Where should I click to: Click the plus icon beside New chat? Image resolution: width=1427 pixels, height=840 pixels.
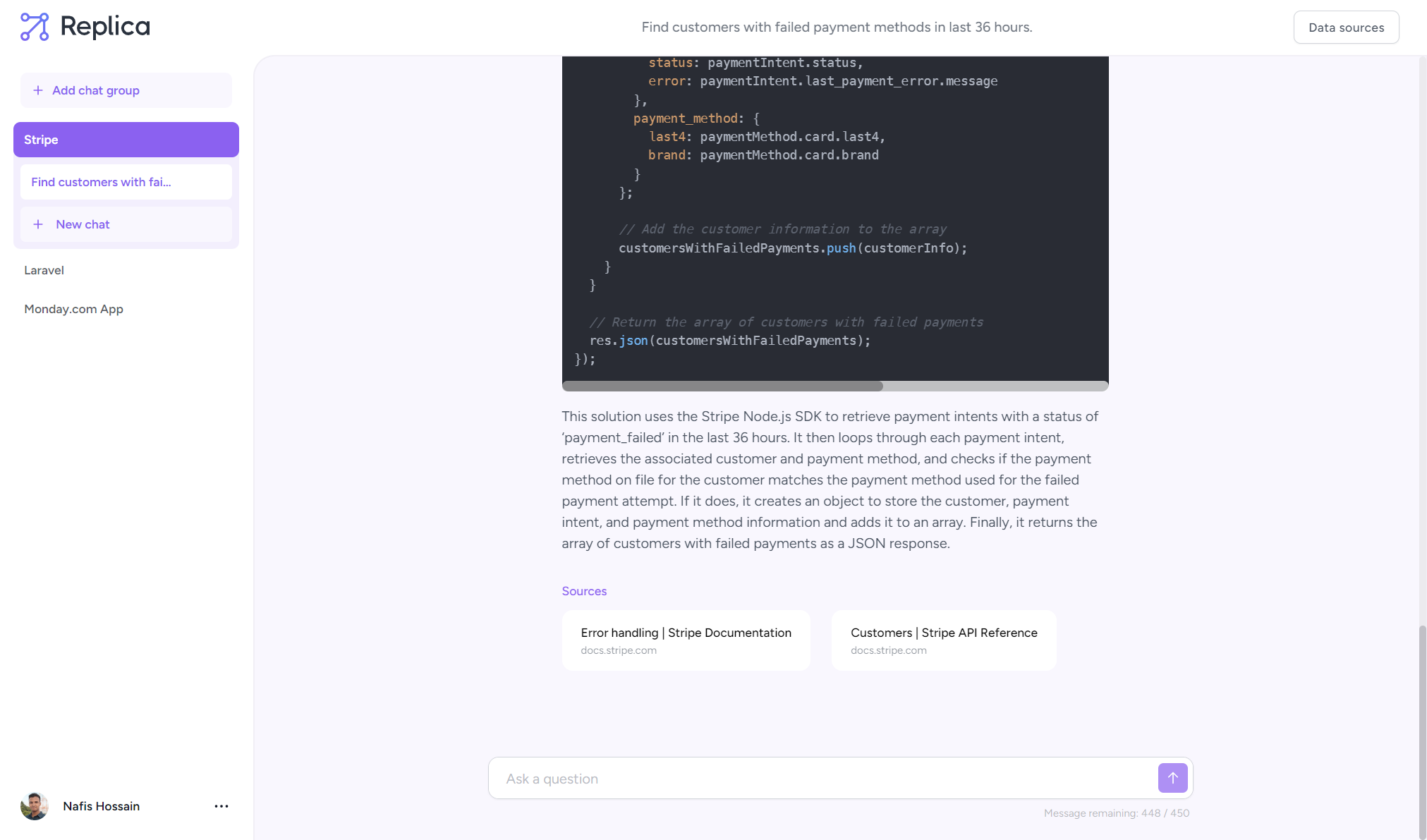pyautogui.click(x=38, y=224)
